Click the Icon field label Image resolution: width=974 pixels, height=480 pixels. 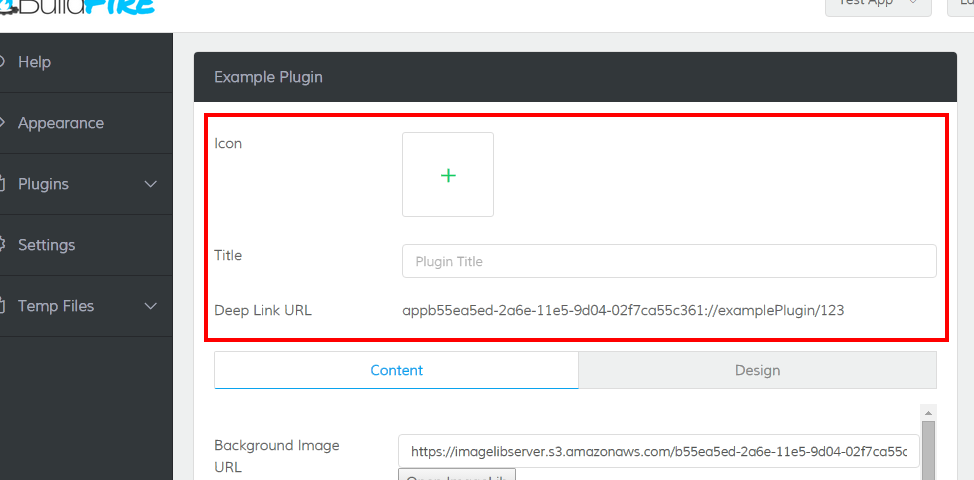(x=228, y=143)
